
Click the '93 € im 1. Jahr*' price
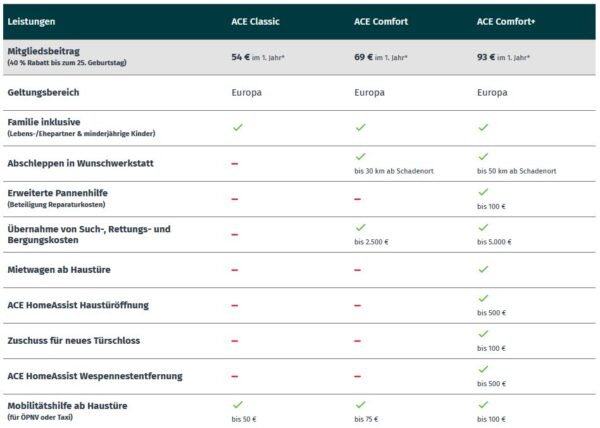pyautogui.click(x=504, y=57)
